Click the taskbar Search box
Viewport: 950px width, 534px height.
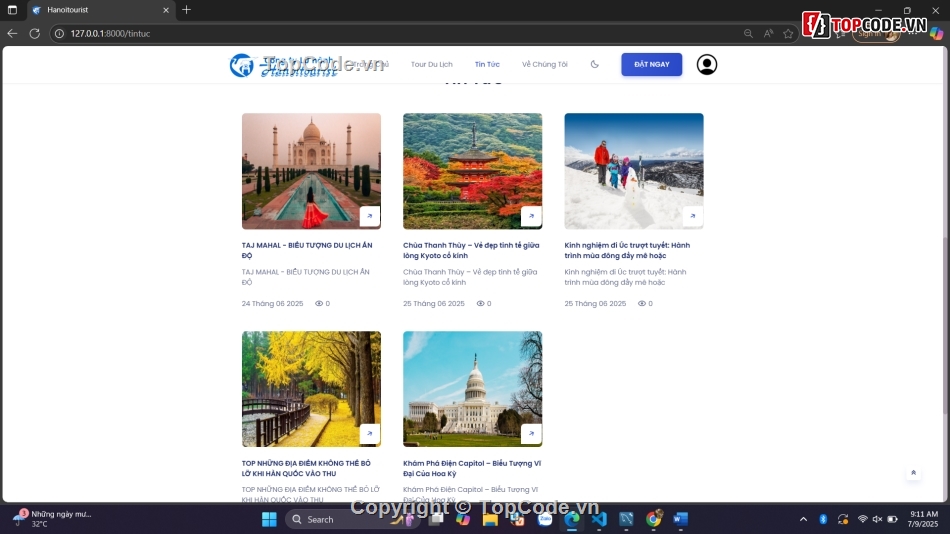pyautogui.click(x=351, y=519)
